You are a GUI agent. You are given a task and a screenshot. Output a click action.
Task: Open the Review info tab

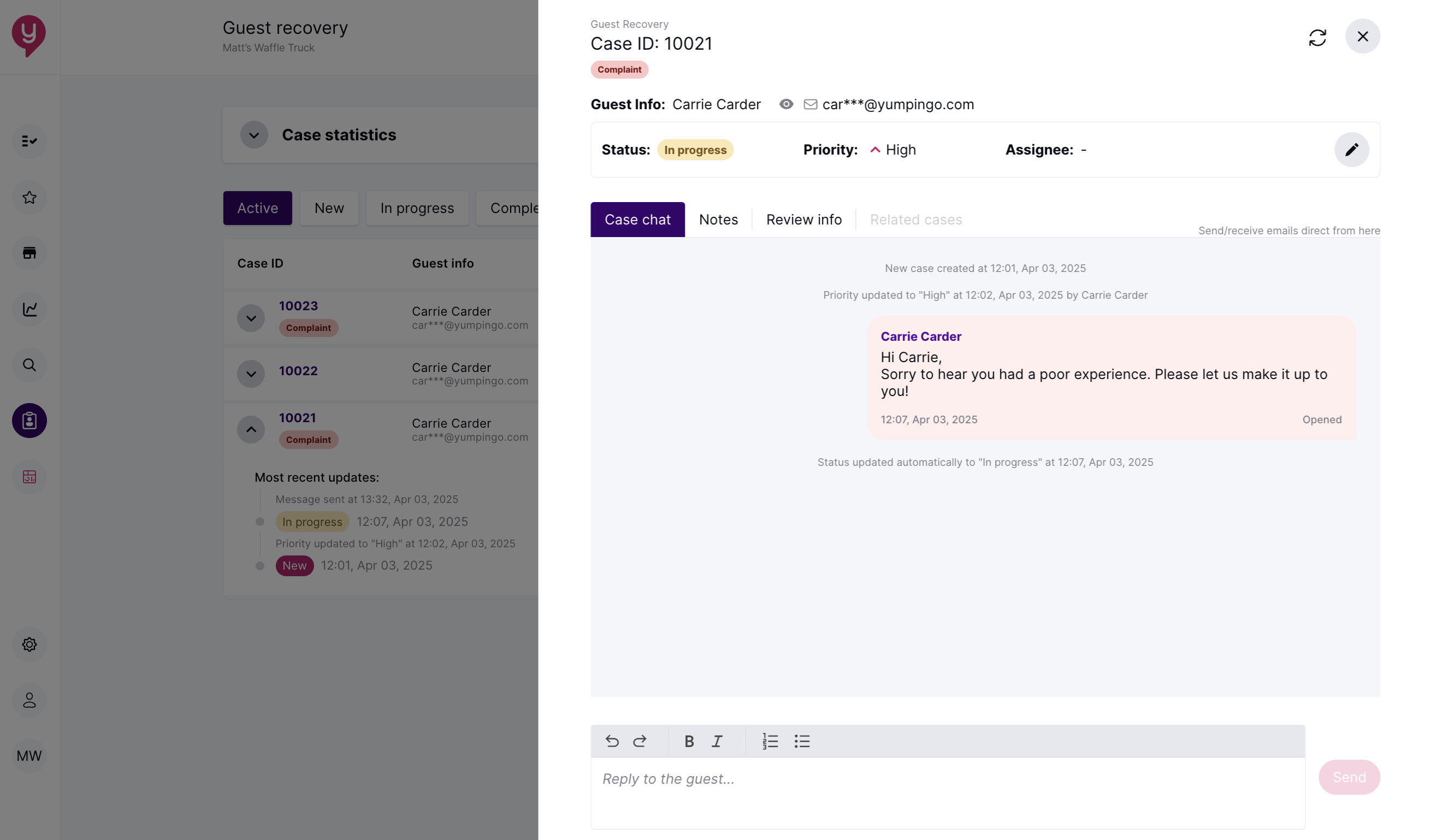pyautogui.click(x=803, y=220)
